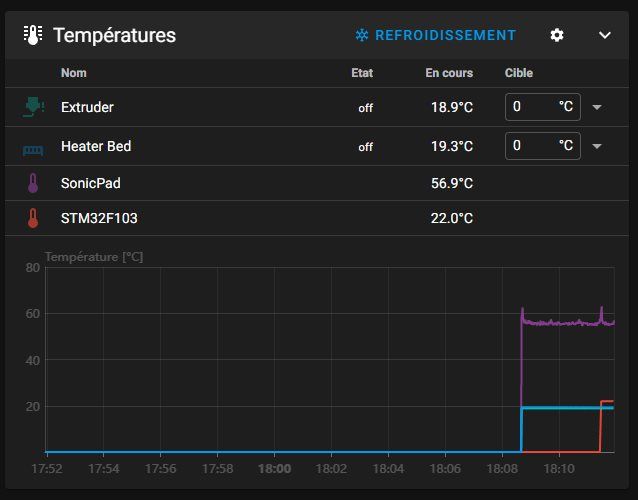Click the Extruder sensor name
Viewport: 638px width, 500px height.
coord(87,107)
